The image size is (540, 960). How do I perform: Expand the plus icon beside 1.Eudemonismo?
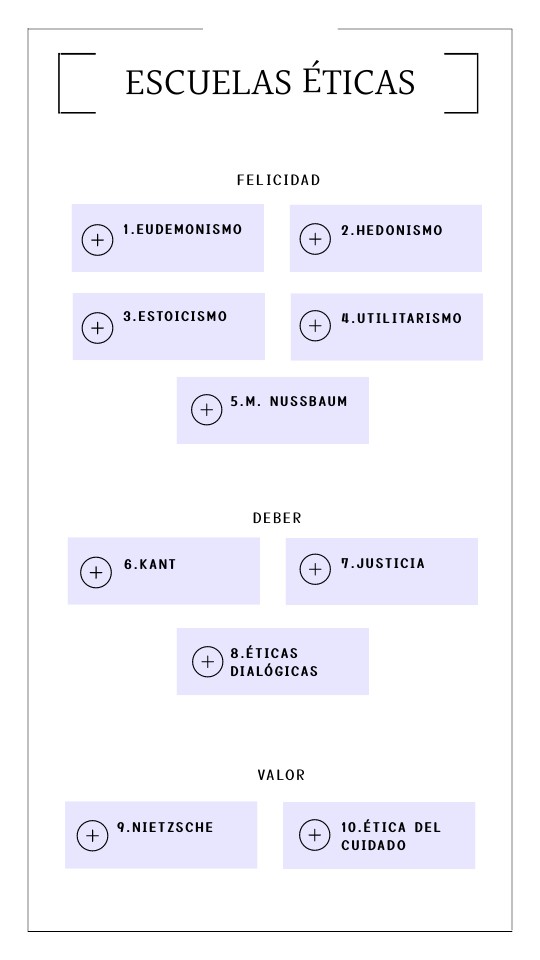[97, 239]
